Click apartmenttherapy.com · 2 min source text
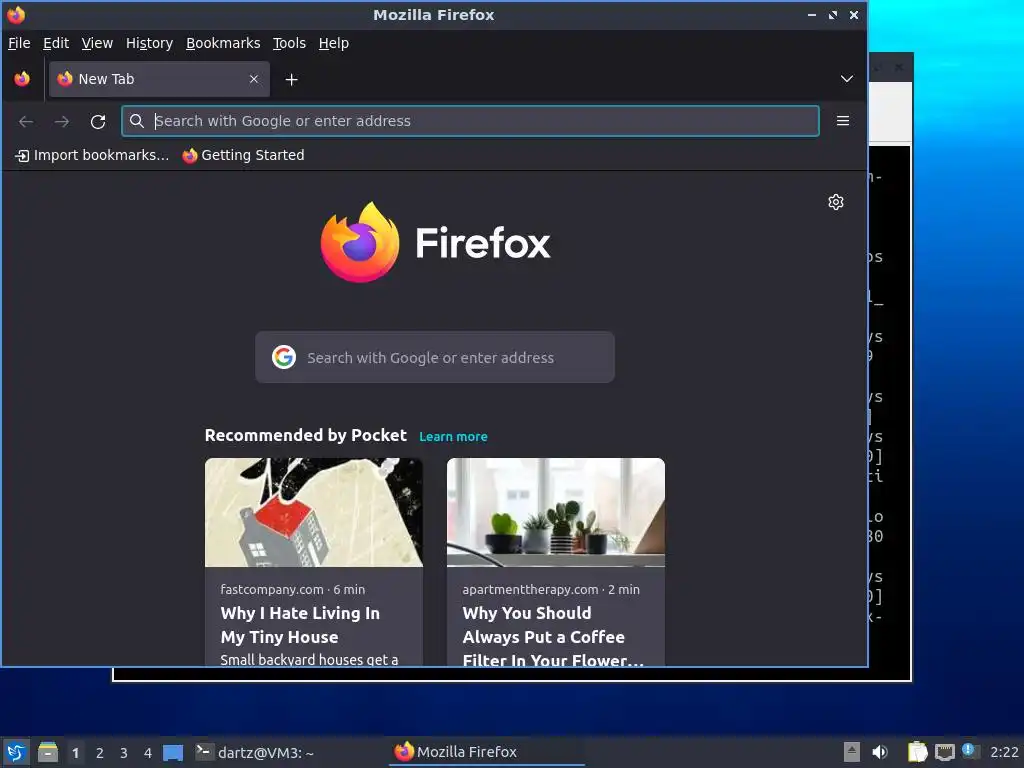1024x768 pixels. point(551,589)
